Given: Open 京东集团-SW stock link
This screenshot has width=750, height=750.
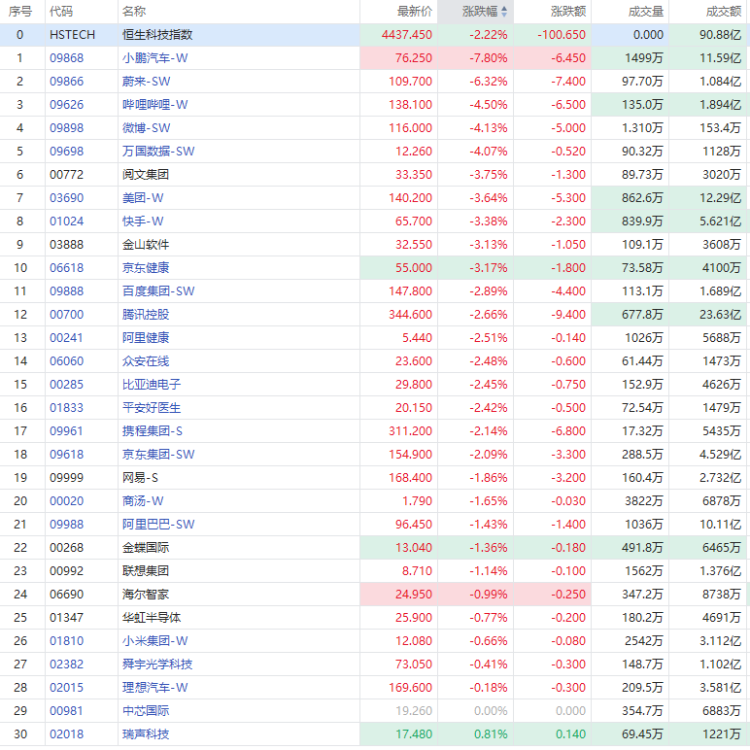Looking at the screenshot, I should coord(158,454).
